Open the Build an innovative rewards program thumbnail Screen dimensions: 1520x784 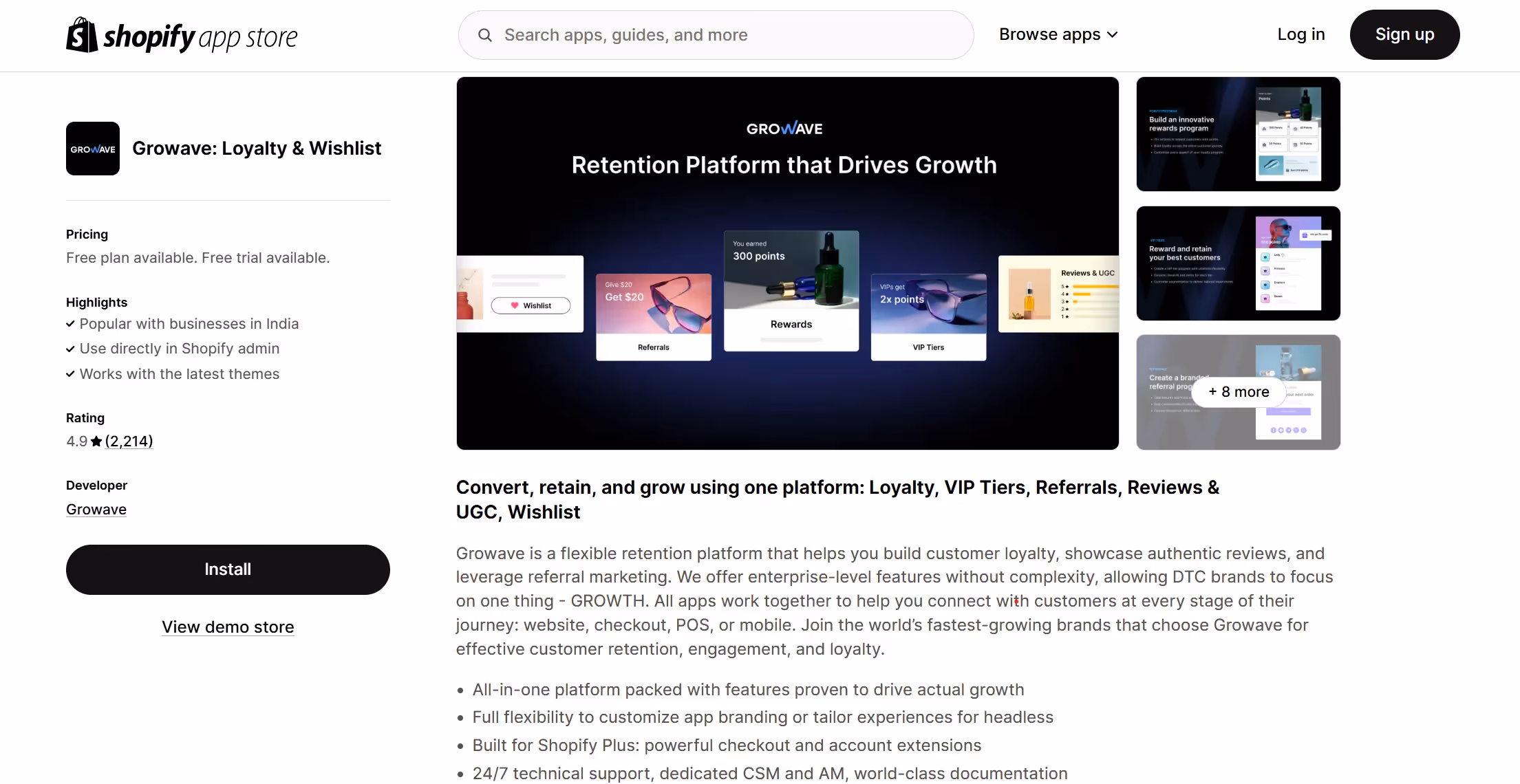pyautogui.click(x=1238, y=134)
